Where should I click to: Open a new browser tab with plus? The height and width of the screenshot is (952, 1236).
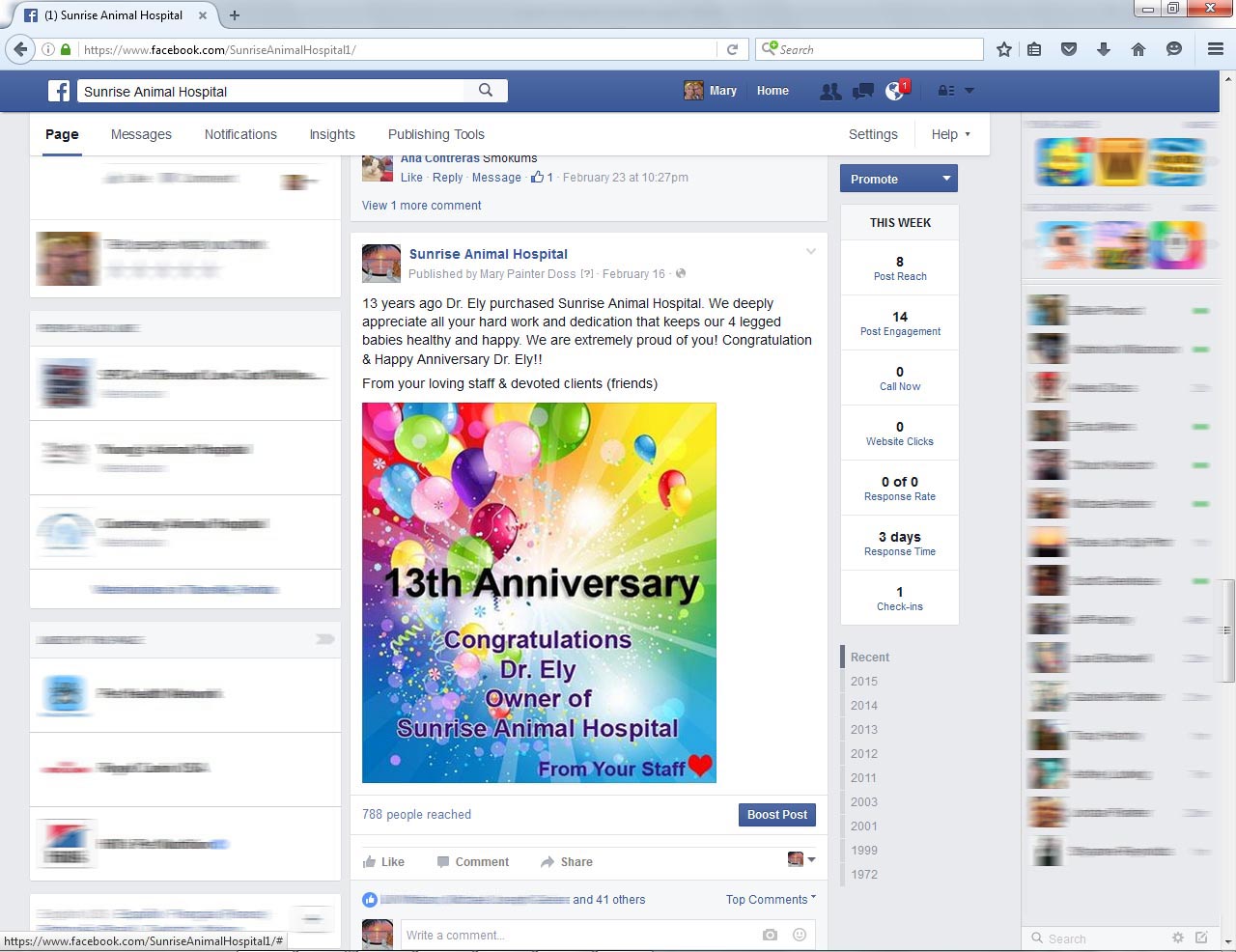tap(235, 15)
